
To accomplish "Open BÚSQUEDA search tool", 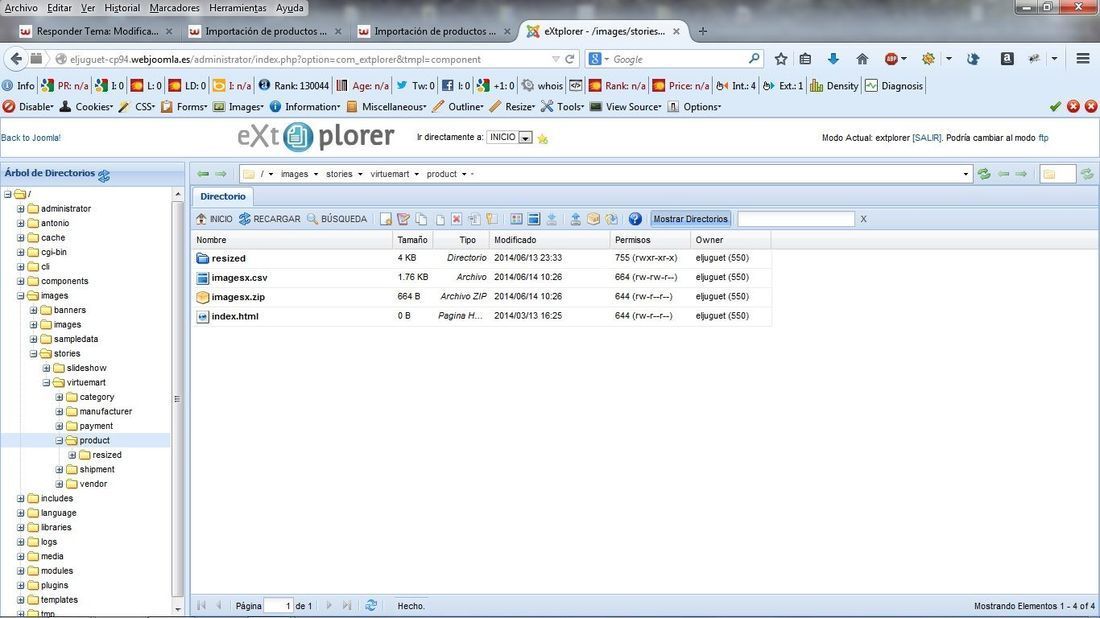I will [337, 219].
